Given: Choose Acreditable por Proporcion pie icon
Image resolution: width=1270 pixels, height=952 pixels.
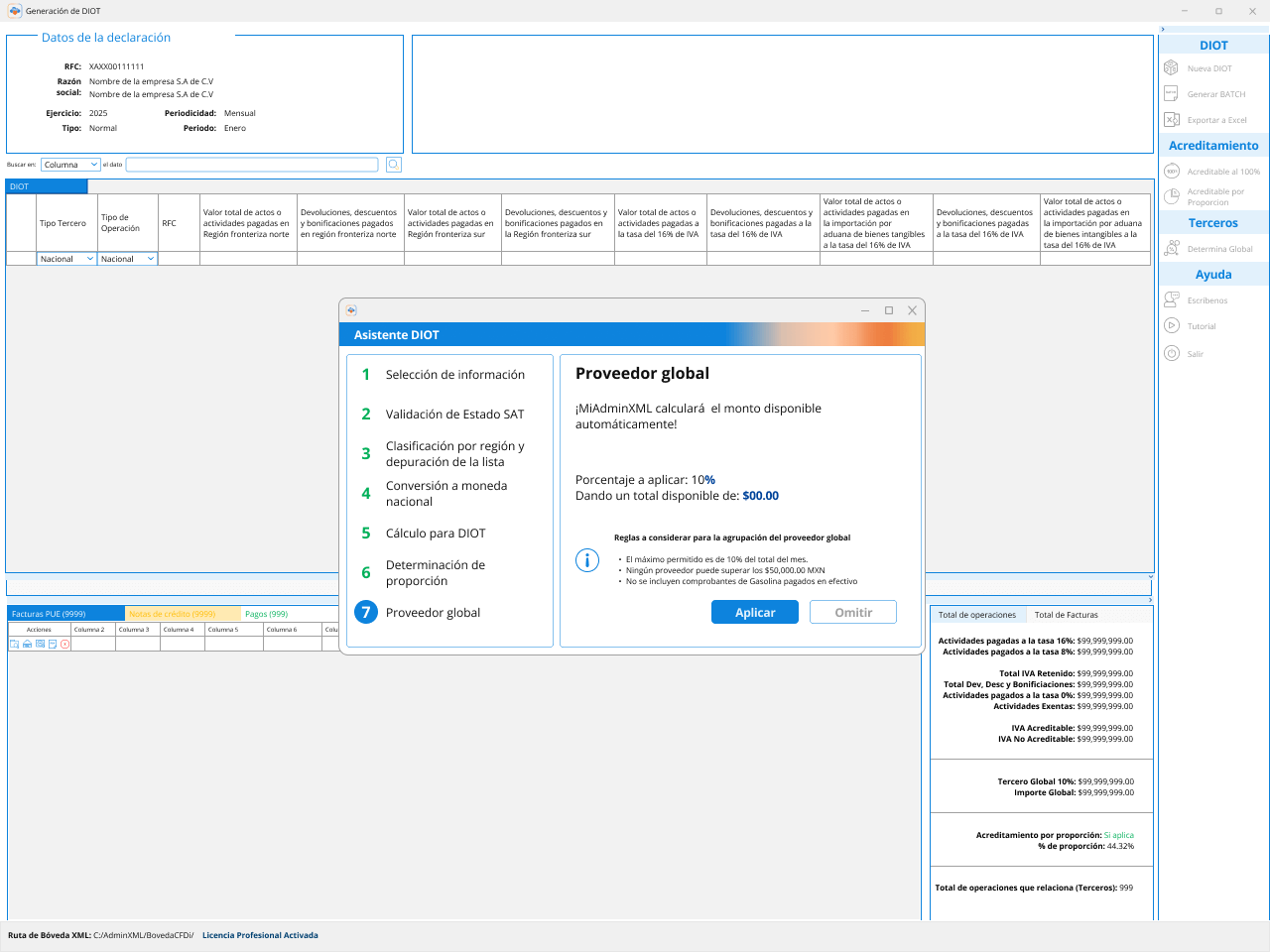Looking at the screenshot, I should tap(1171, 196).
